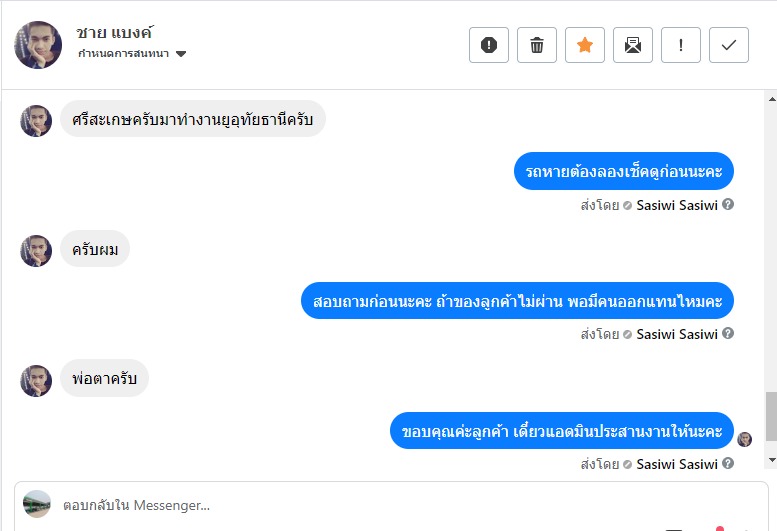Screen dimensions: 777x531
Task: Click the seen-by avatar beside last message
Action: [744, 439]
